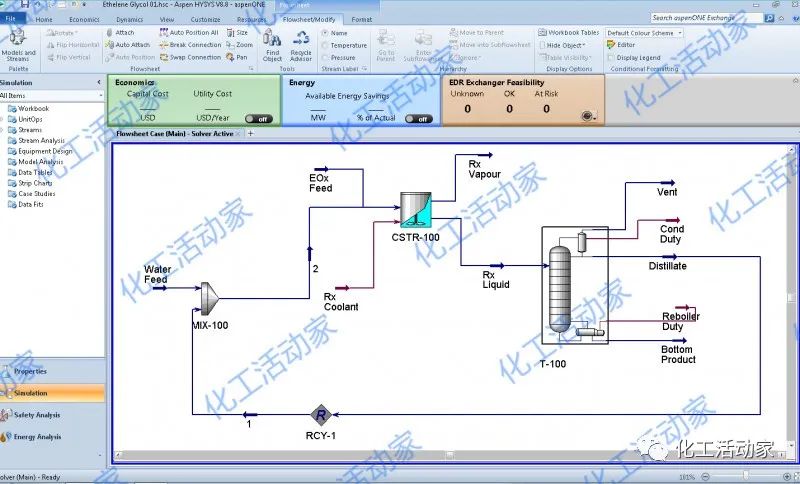Image resolution: width=800 pixels, height=484 pixels.
Task: Click the Attach tool icon
Action: [x=109, y=33]
